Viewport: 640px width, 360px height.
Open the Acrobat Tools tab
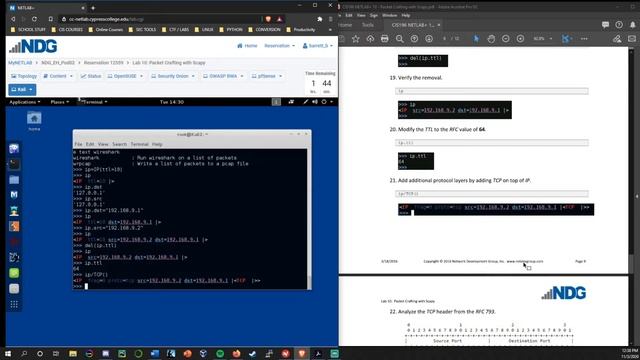[368, 25]
